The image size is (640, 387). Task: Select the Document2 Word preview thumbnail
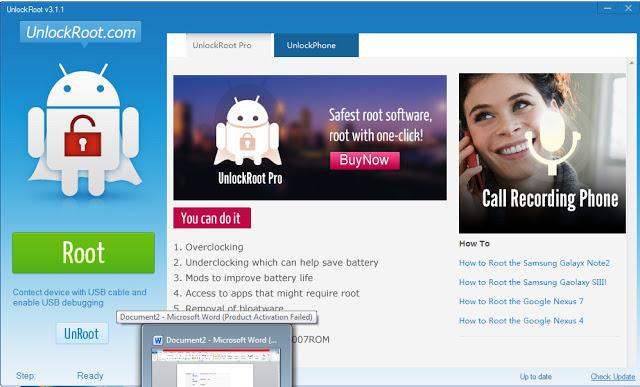pos(216,356)
